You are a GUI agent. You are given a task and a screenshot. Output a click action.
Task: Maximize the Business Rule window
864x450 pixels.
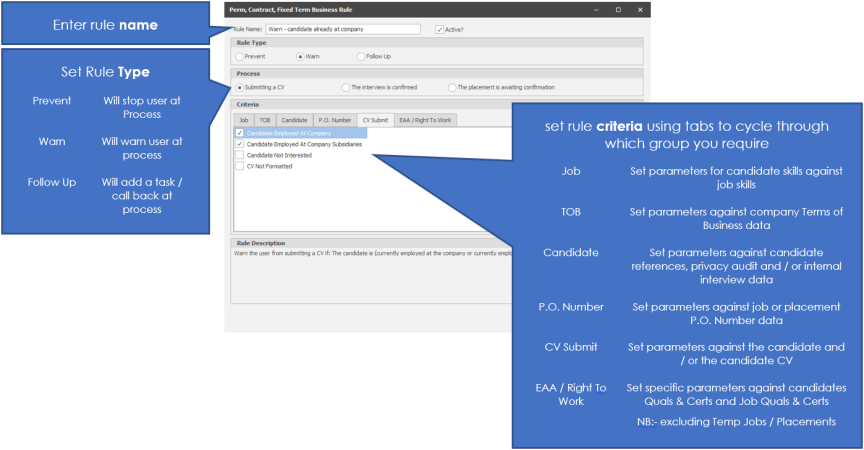pos(616,9)
